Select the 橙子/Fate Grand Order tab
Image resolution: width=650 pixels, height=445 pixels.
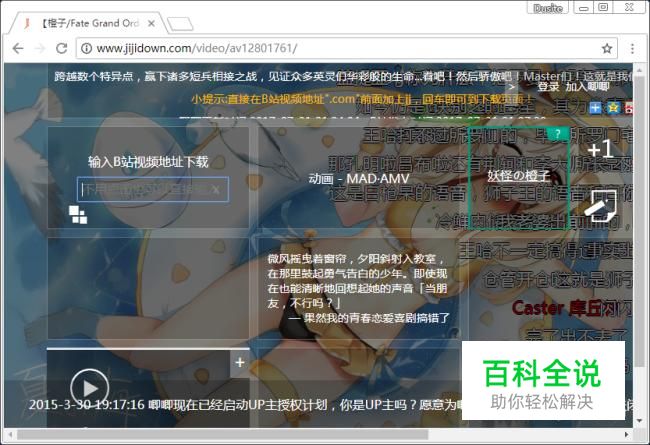[89, 24]
